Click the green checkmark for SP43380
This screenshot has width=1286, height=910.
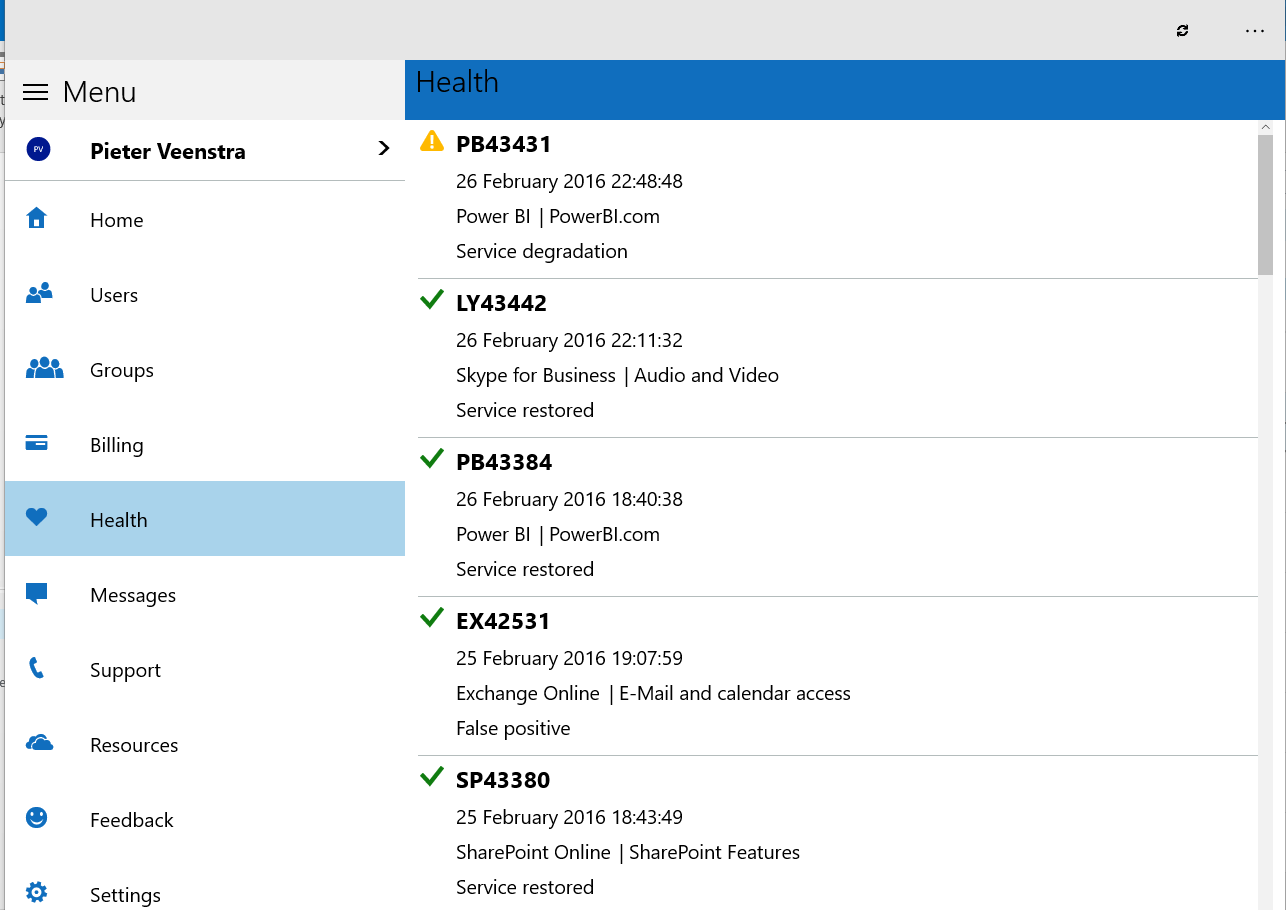pyautogui.click(x=432, y=776)
